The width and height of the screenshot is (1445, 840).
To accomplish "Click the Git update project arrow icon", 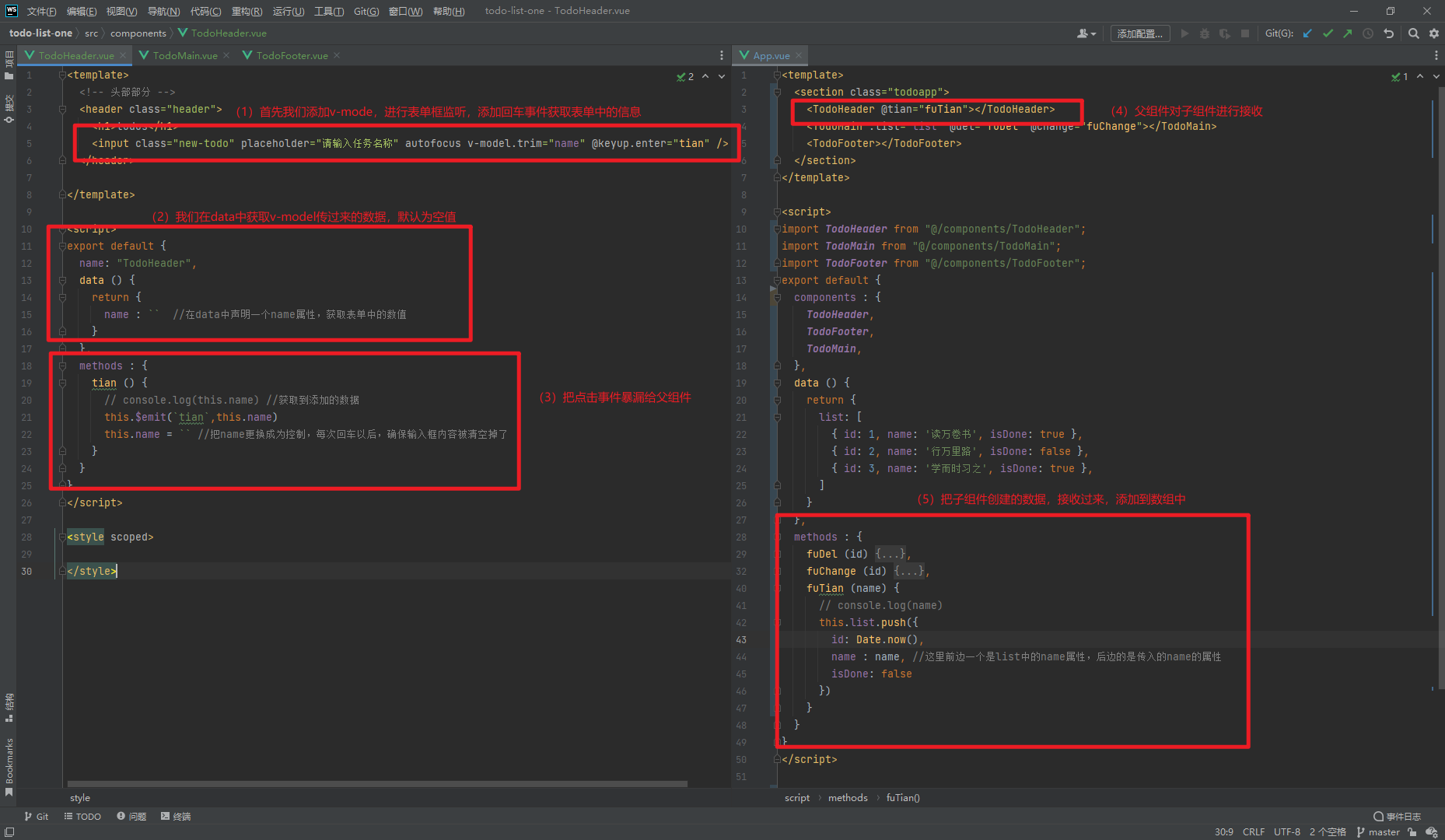I will tap(1307, 33).
